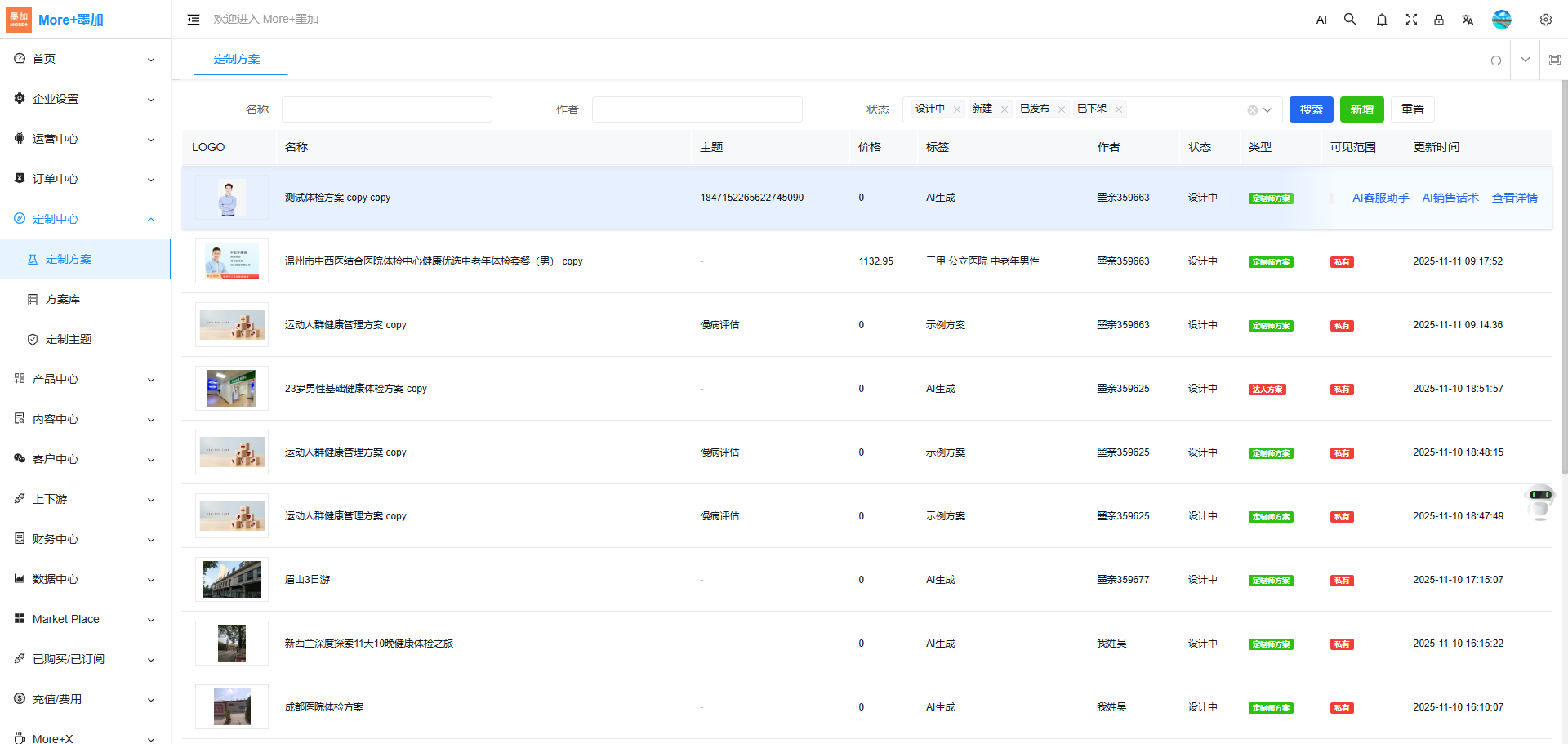The width and height of the screenshot is (1568, 744).
Task: Open the notification bell
Action: tap(1381, 20)
